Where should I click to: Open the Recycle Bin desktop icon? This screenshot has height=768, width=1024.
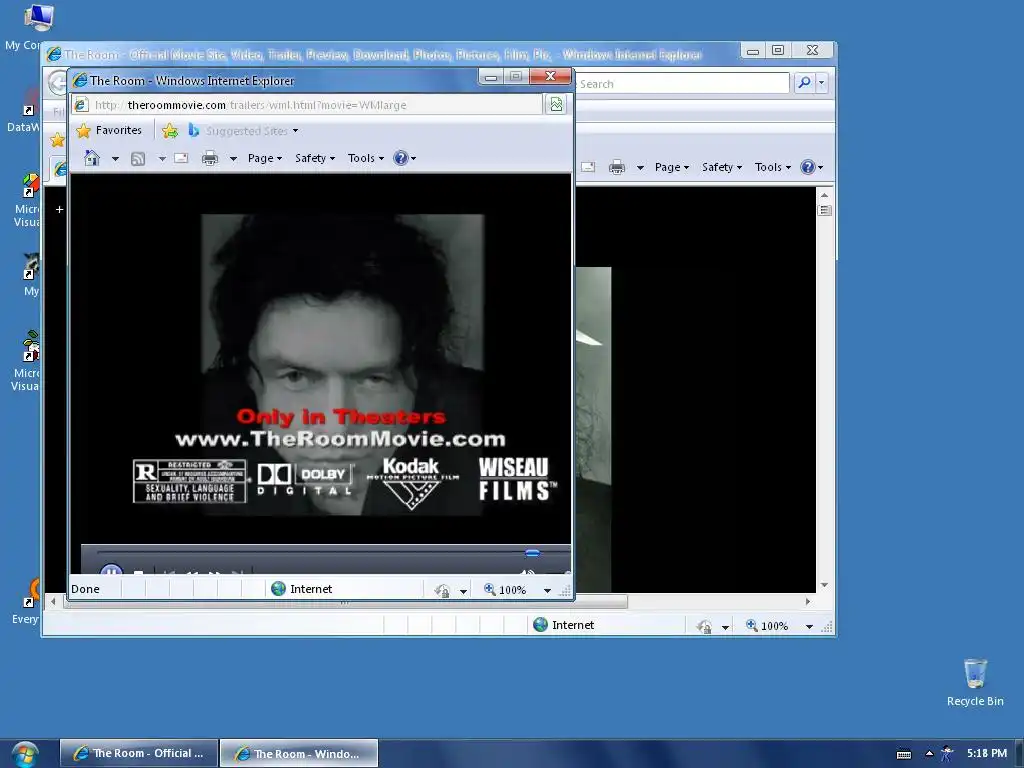tap(975, 682)
